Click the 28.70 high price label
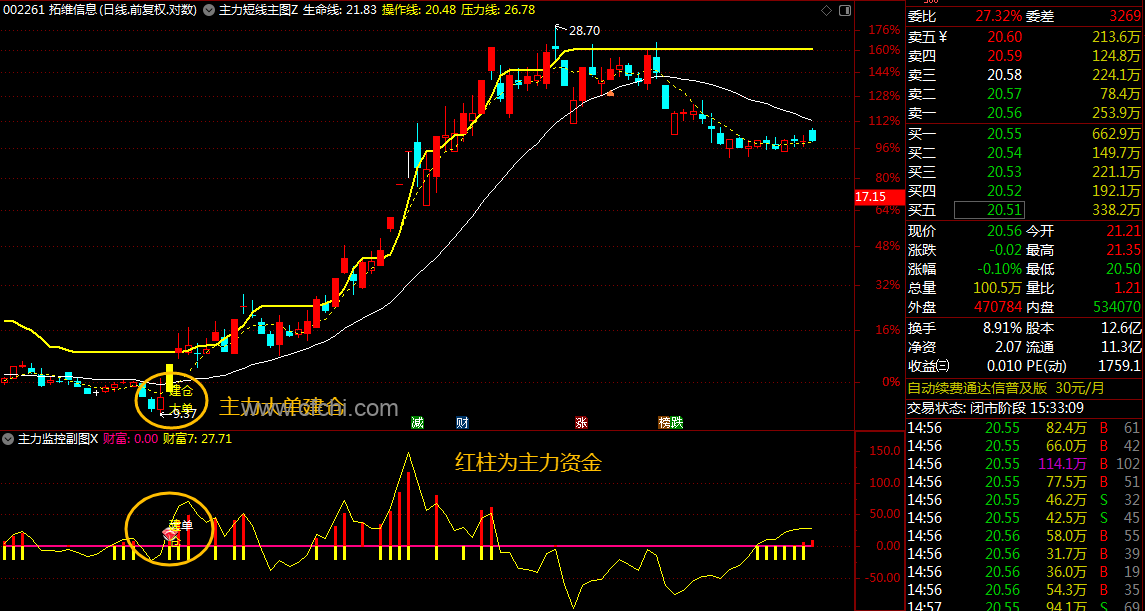 point(583,31)
